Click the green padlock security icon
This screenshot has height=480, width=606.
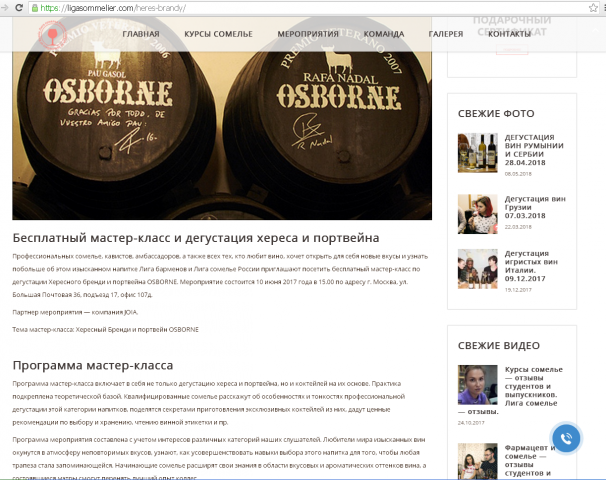point(35,8)
